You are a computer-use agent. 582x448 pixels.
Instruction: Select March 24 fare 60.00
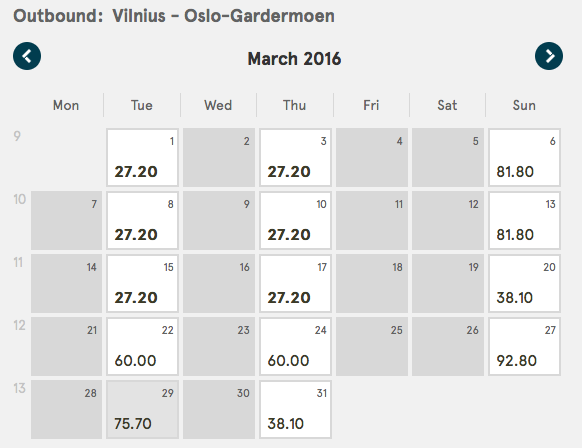click(x=295, y=346)
